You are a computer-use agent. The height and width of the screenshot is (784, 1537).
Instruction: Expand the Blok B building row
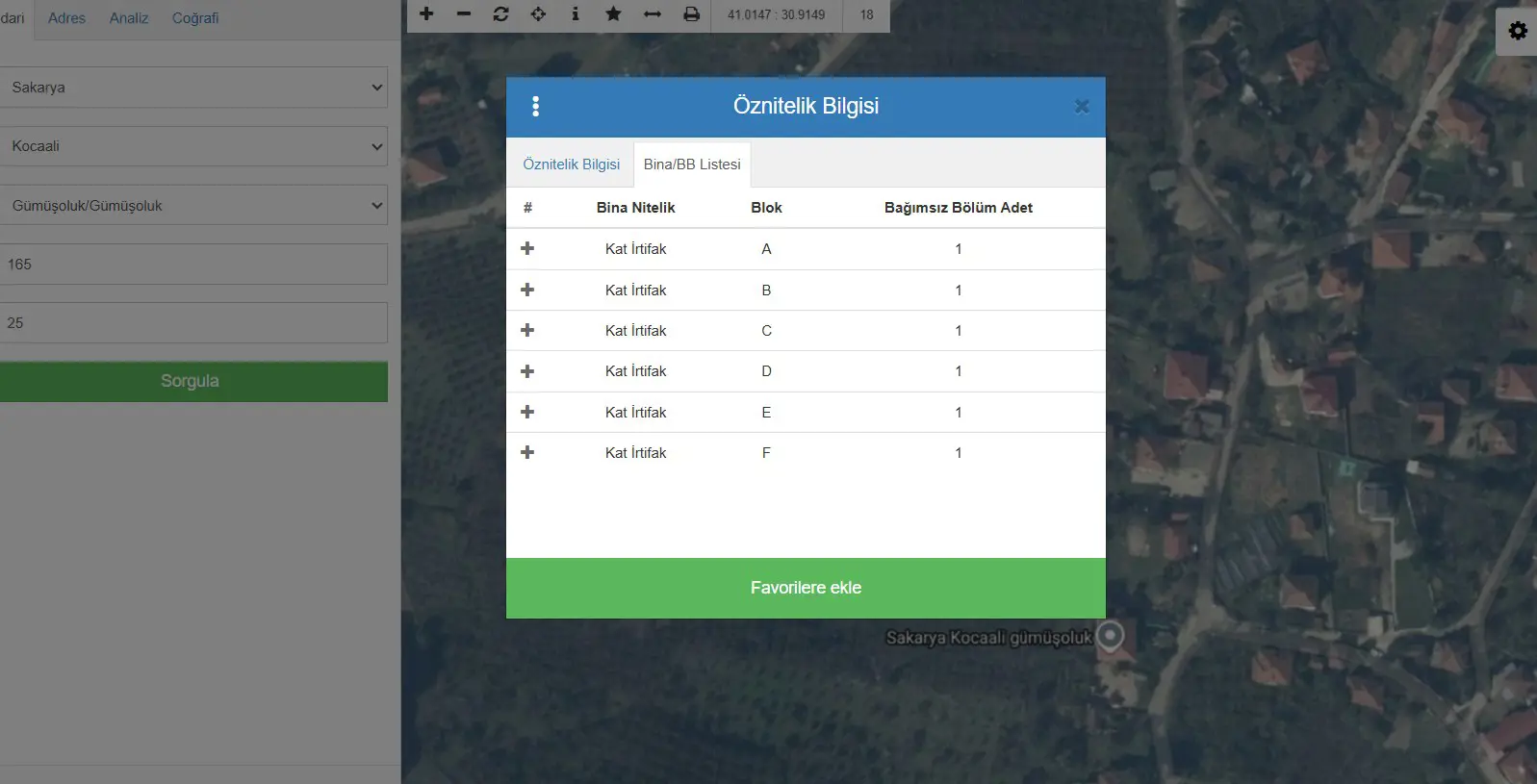pos(527,290)
